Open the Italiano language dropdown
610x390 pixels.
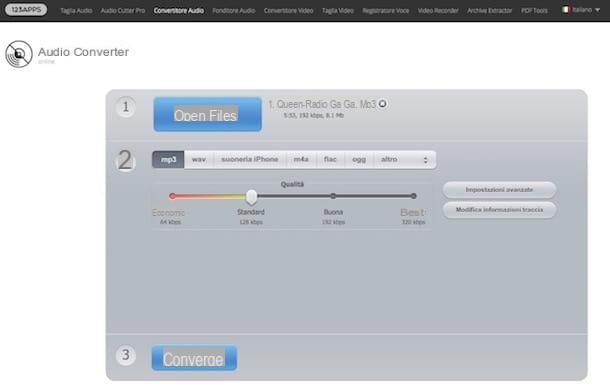[581, 10]
